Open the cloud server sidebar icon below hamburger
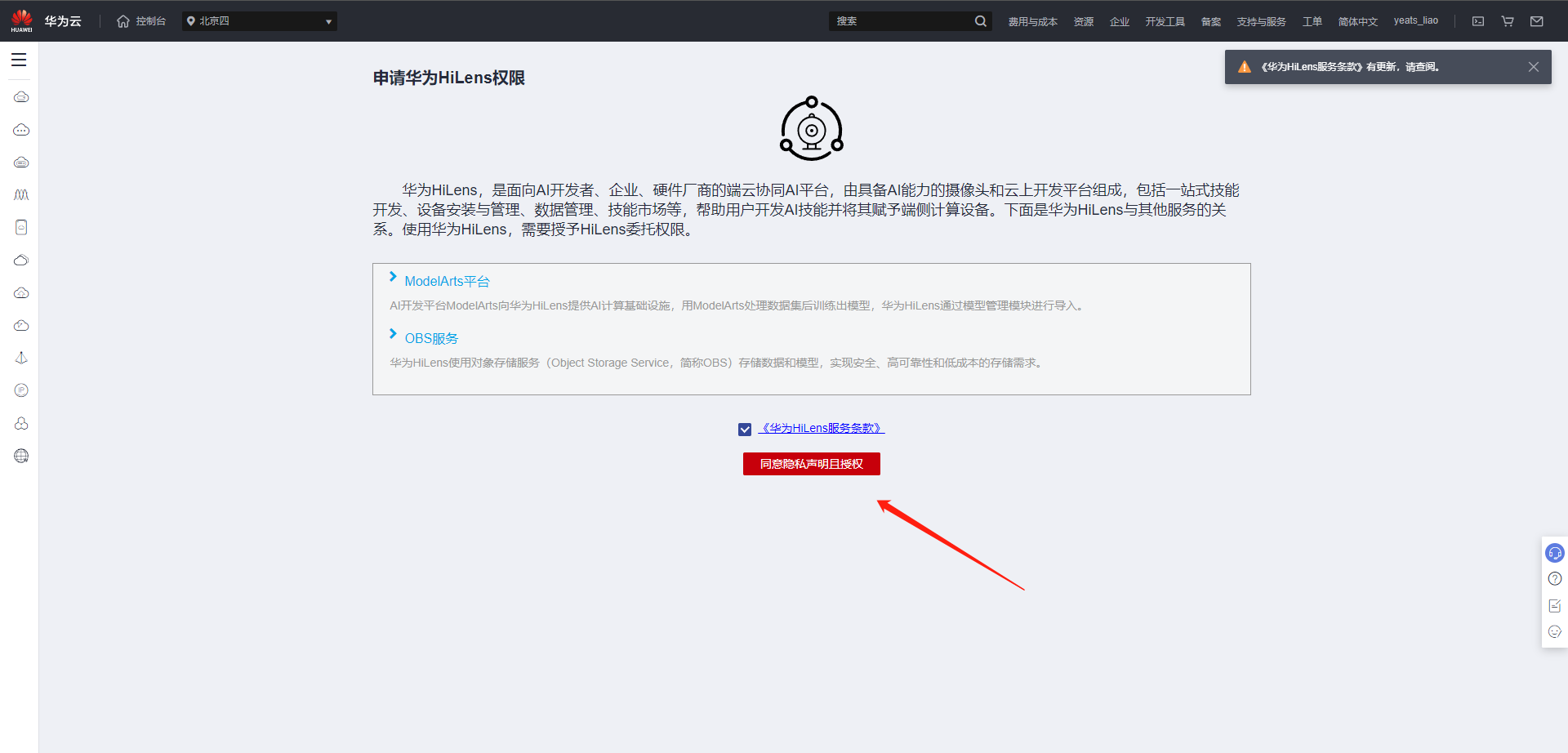 (21, 97)
